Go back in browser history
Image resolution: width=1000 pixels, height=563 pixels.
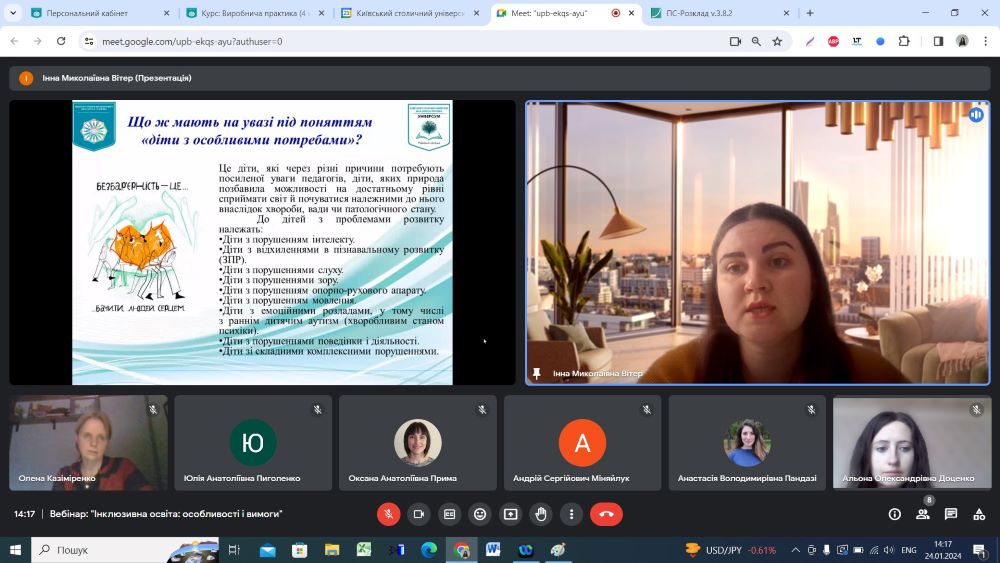click(15, 41)
